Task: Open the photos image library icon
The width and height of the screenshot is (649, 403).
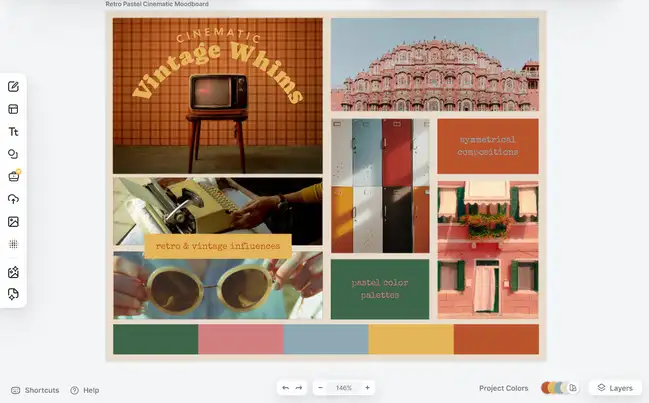Action: [x=13, y=221]
